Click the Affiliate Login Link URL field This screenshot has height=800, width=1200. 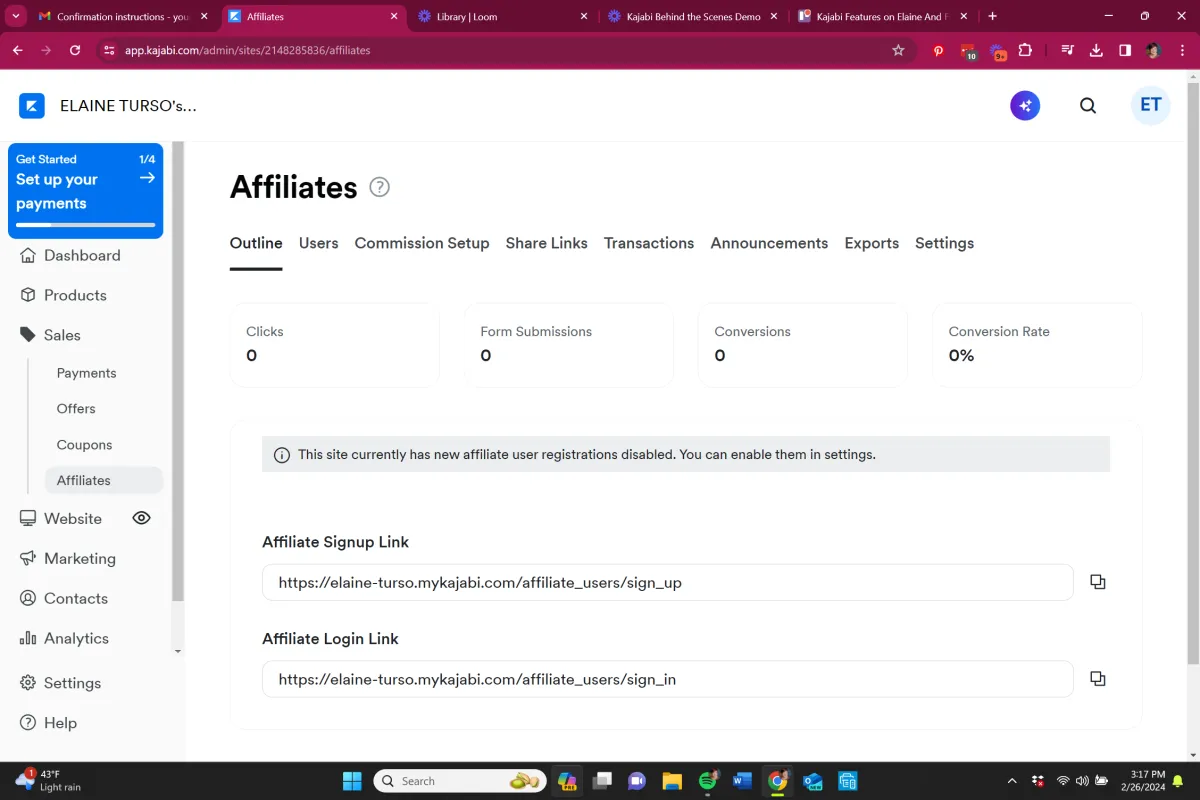[668, 679]
